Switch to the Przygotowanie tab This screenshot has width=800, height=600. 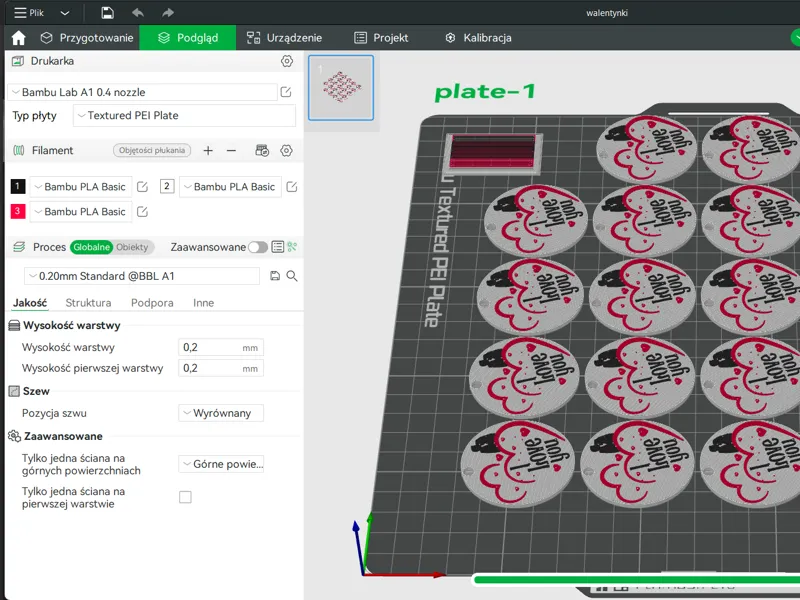[x=87, y=38]
